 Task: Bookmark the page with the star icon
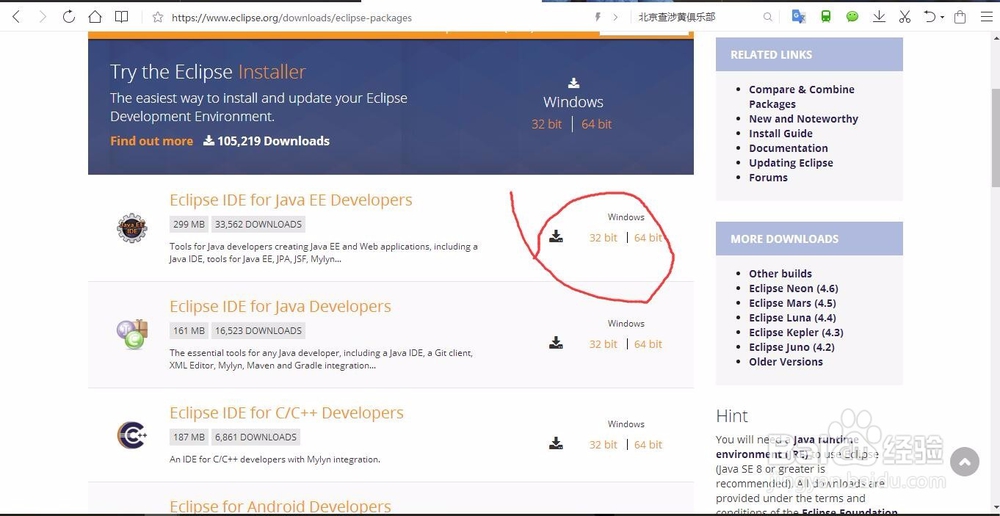[x=158, y=17]
